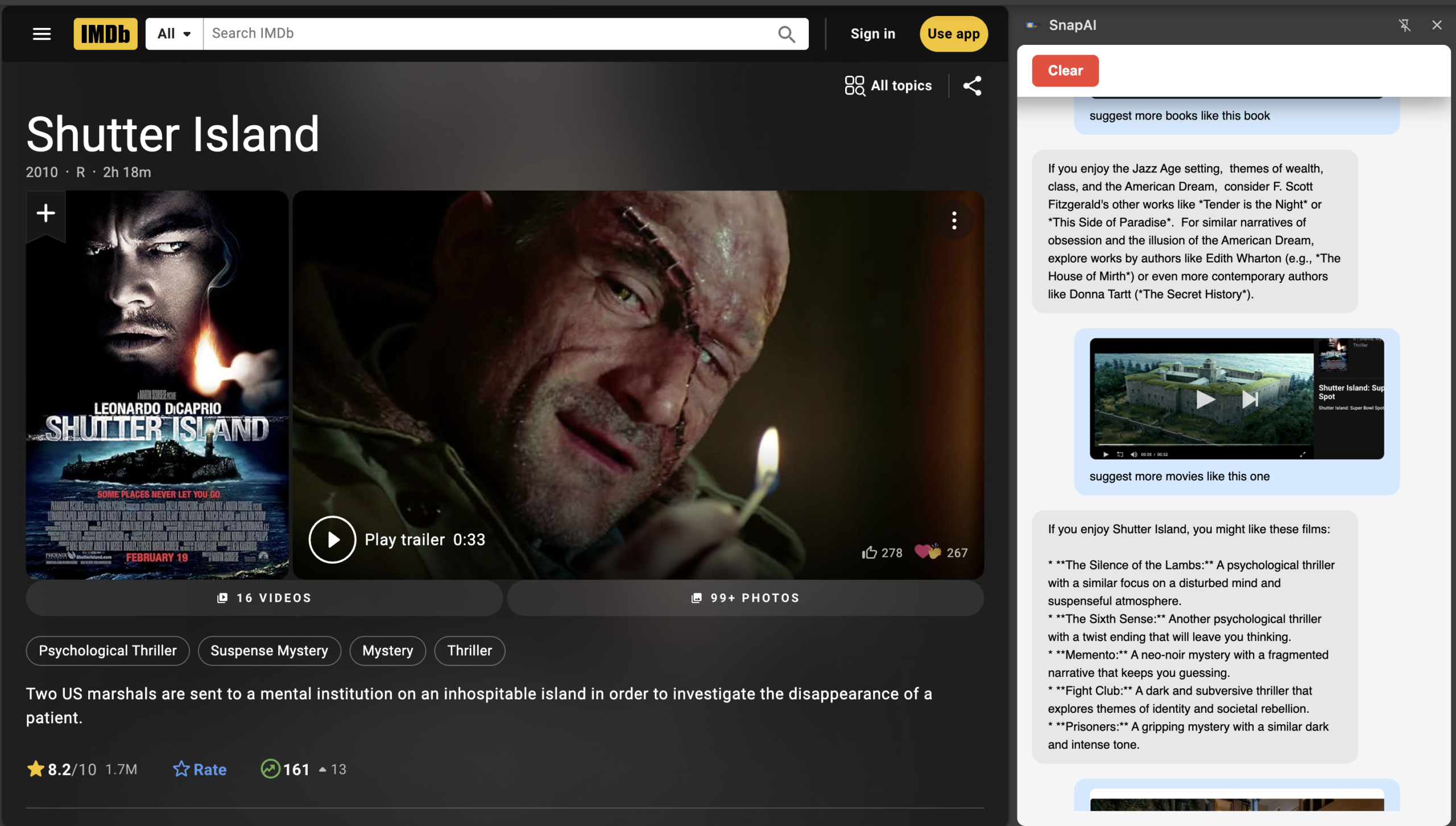
Task: Click the yellow rating star icon
Action: 35,769
